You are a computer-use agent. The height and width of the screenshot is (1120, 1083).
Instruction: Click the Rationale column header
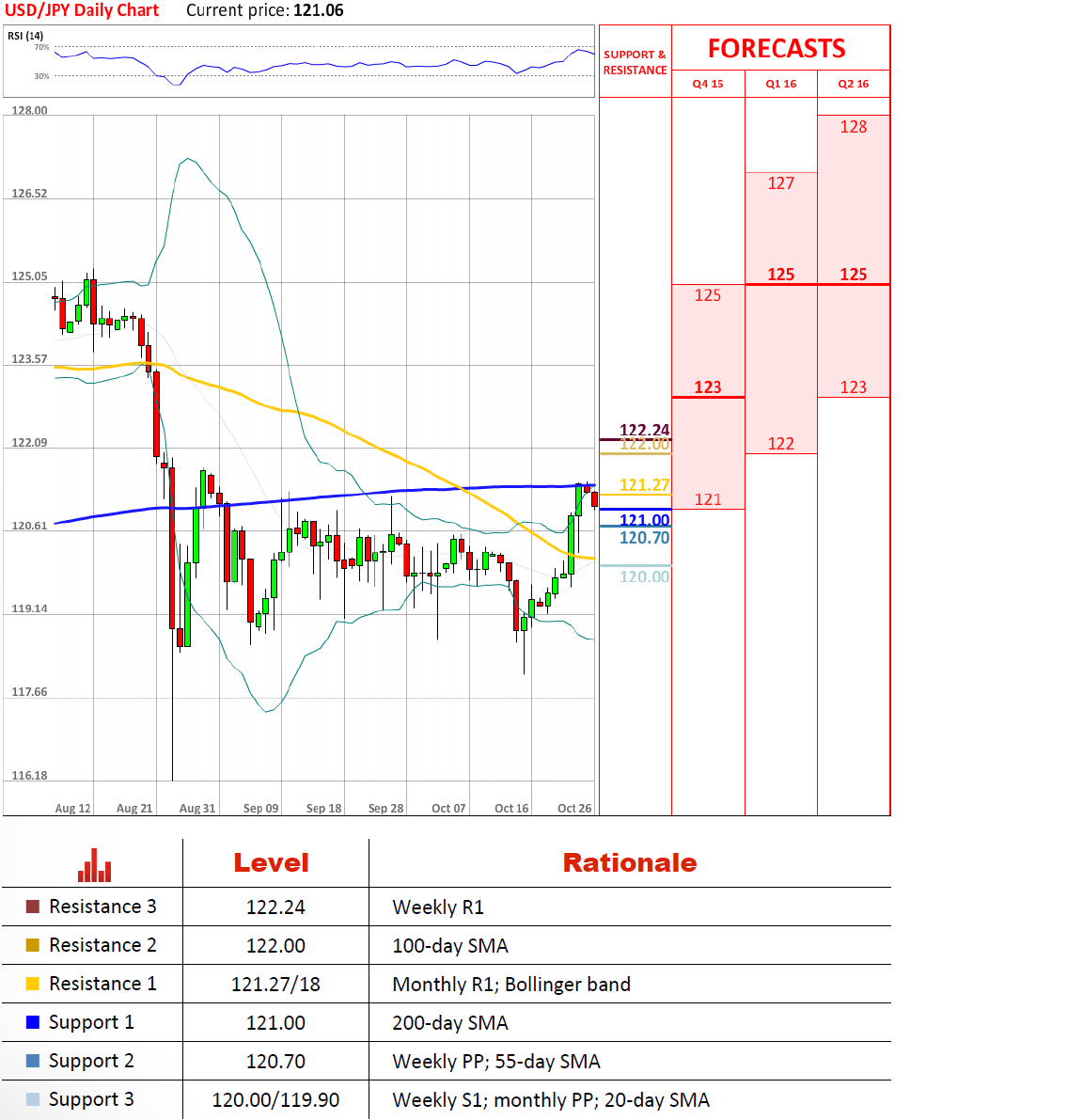(x=630, y=863)
